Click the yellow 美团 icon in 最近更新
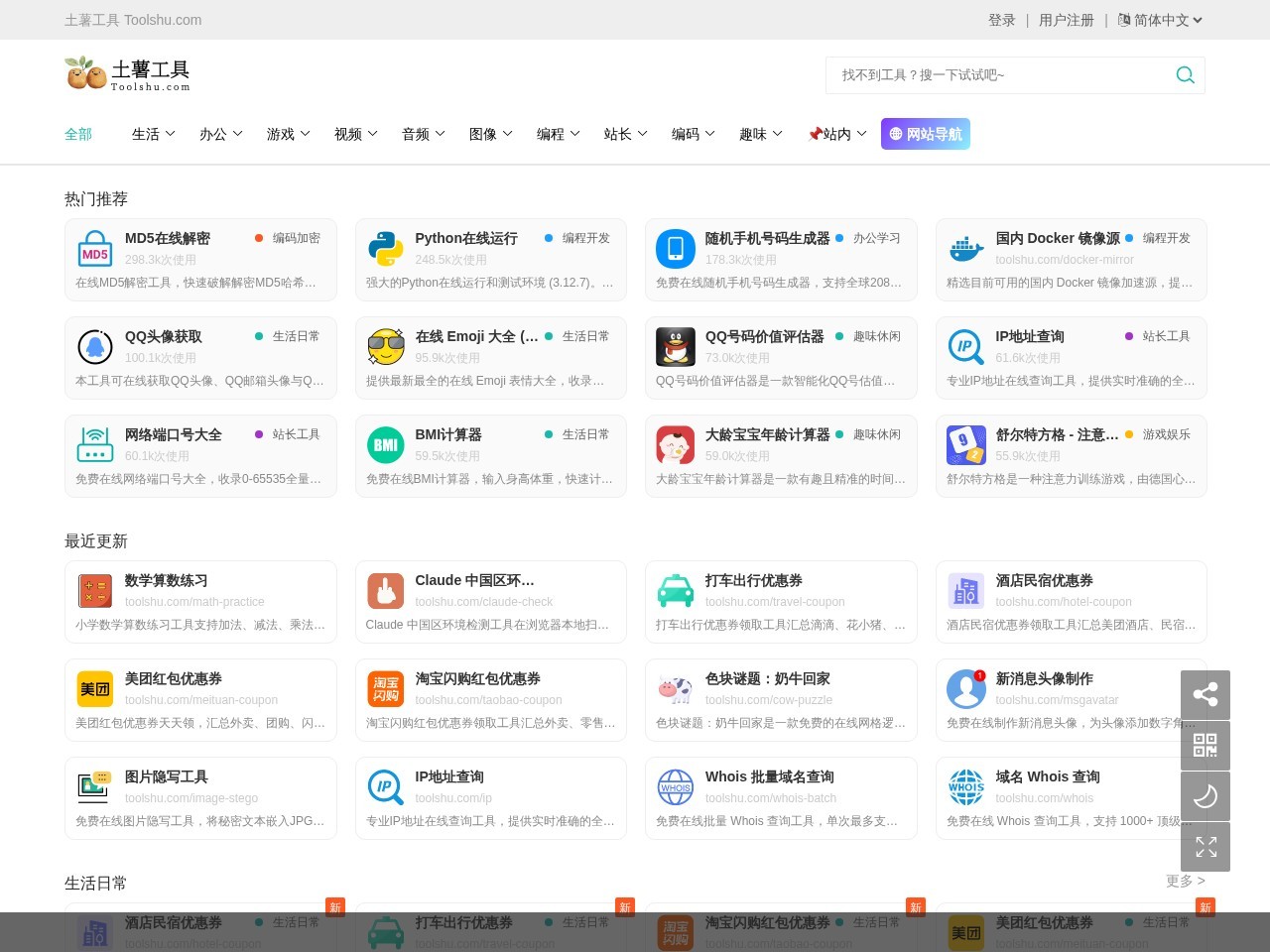Screen dimensions: 1270x952 [95, 688]
